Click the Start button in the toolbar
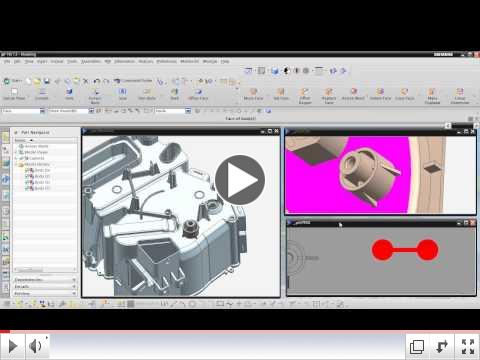The image size is (480, 360). coord(12,81)
